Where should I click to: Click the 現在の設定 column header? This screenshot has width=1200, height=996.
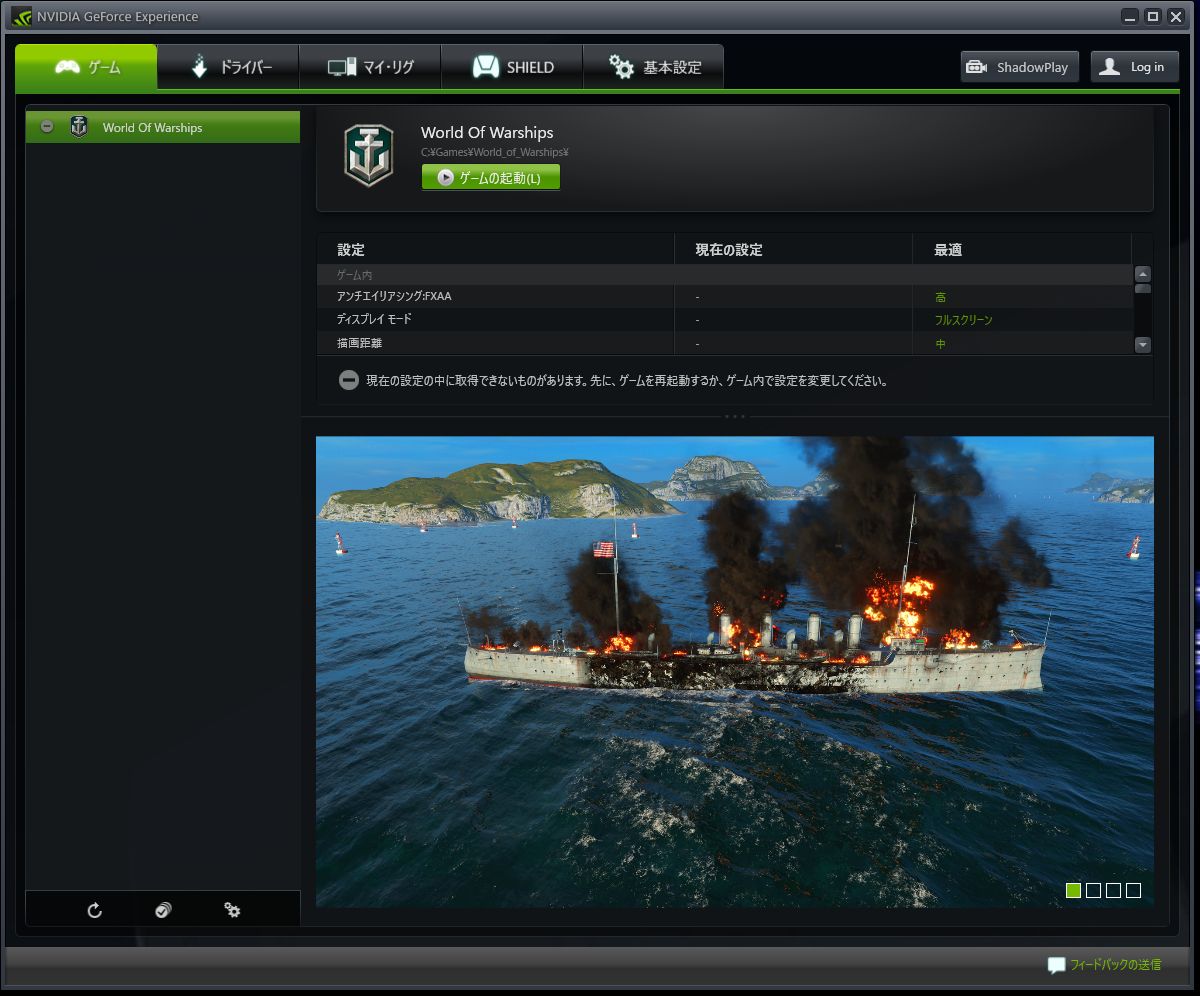click(x=794, y=249)
